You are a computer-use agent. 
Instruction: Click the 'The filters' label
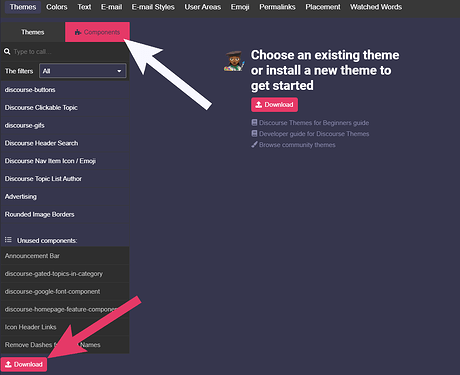[x=19, y=71]
